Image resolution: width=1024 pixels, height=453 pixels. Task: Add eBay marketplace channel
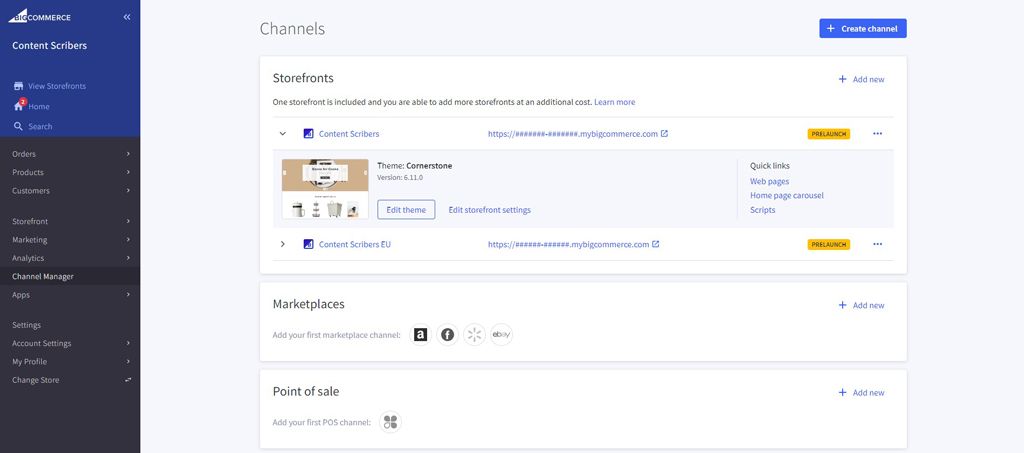(x=502, y=335)
